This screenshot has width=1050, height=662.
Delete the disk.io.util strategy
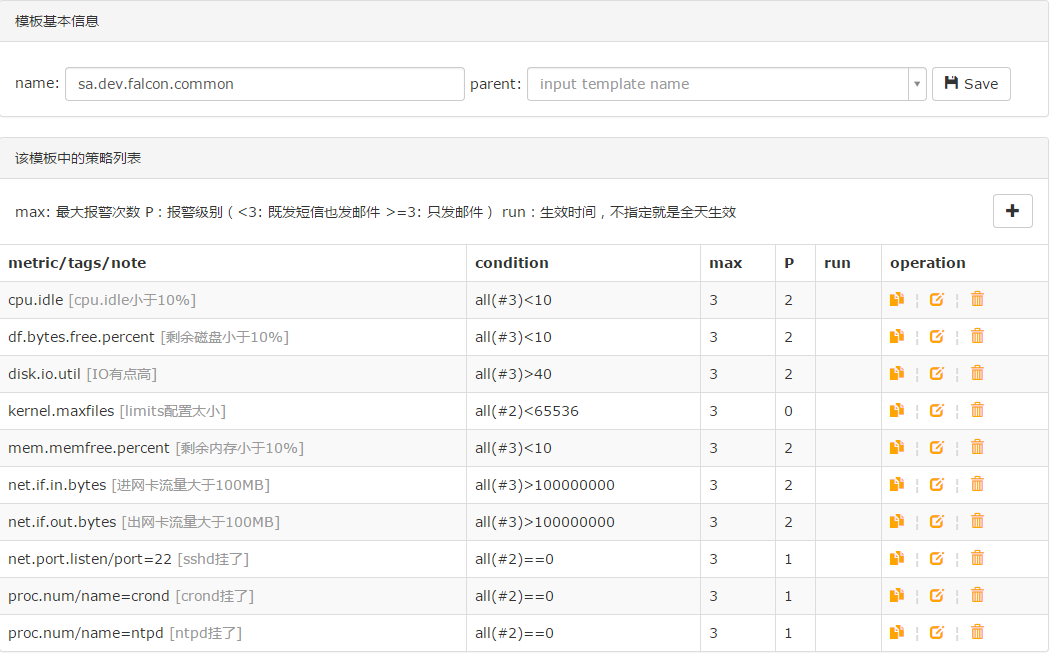[x=978, y=374]
